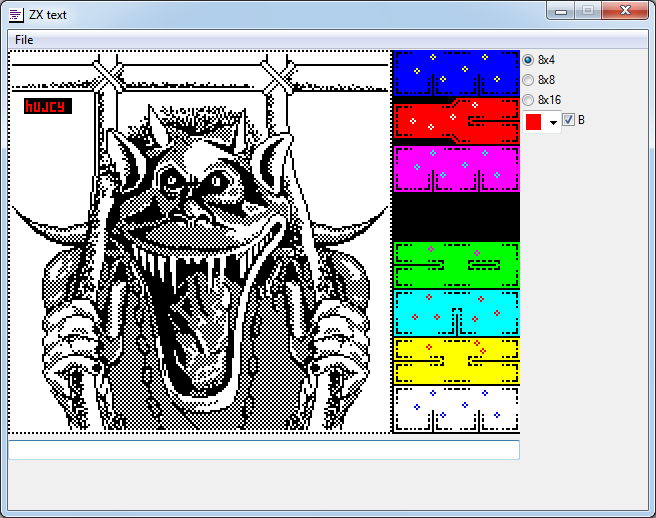This screenshot has height=518, width=656.
Task: Click the magenta tile panel with cyan dots
Action: coord(456,169)
